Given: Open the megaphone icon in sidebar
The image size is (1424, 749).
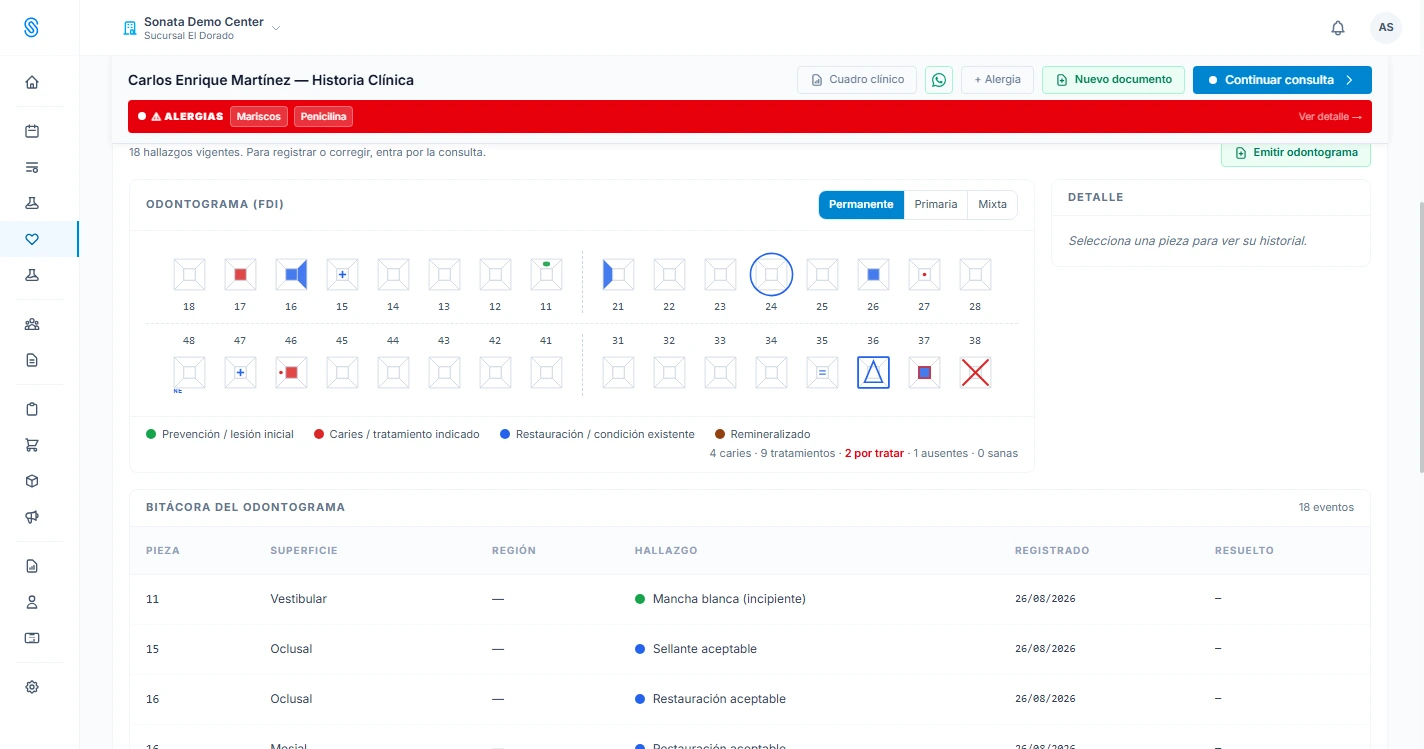Looking at the screenshot, I should click(32, 517).
